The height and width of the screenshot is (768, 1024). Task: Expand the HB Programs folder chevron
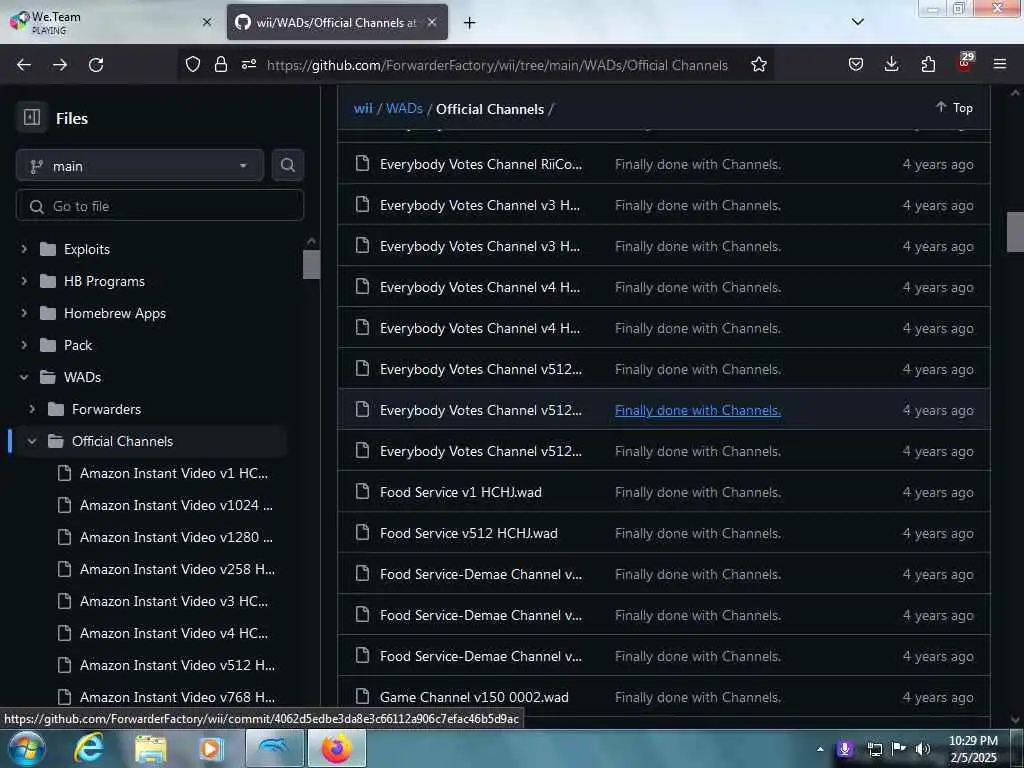[24, 281]
